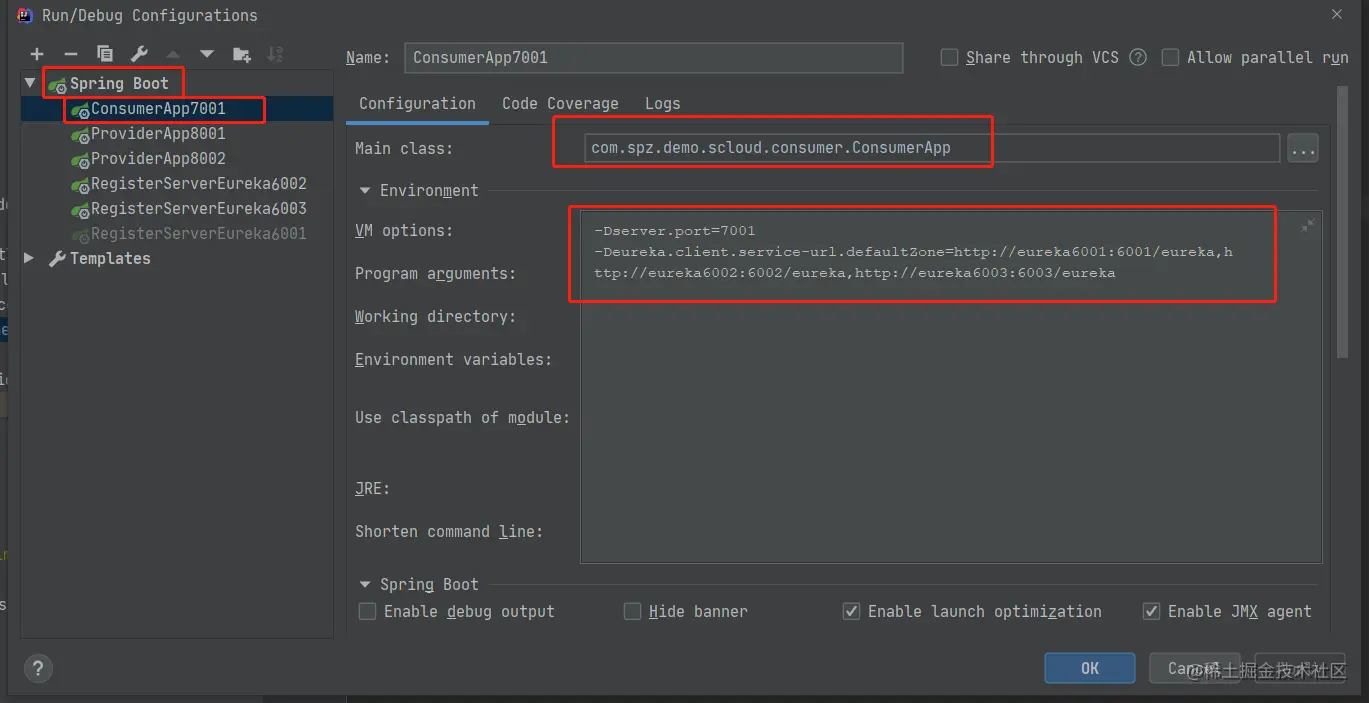Open Logs tab

pyautogui.click(x=662, y=103)
